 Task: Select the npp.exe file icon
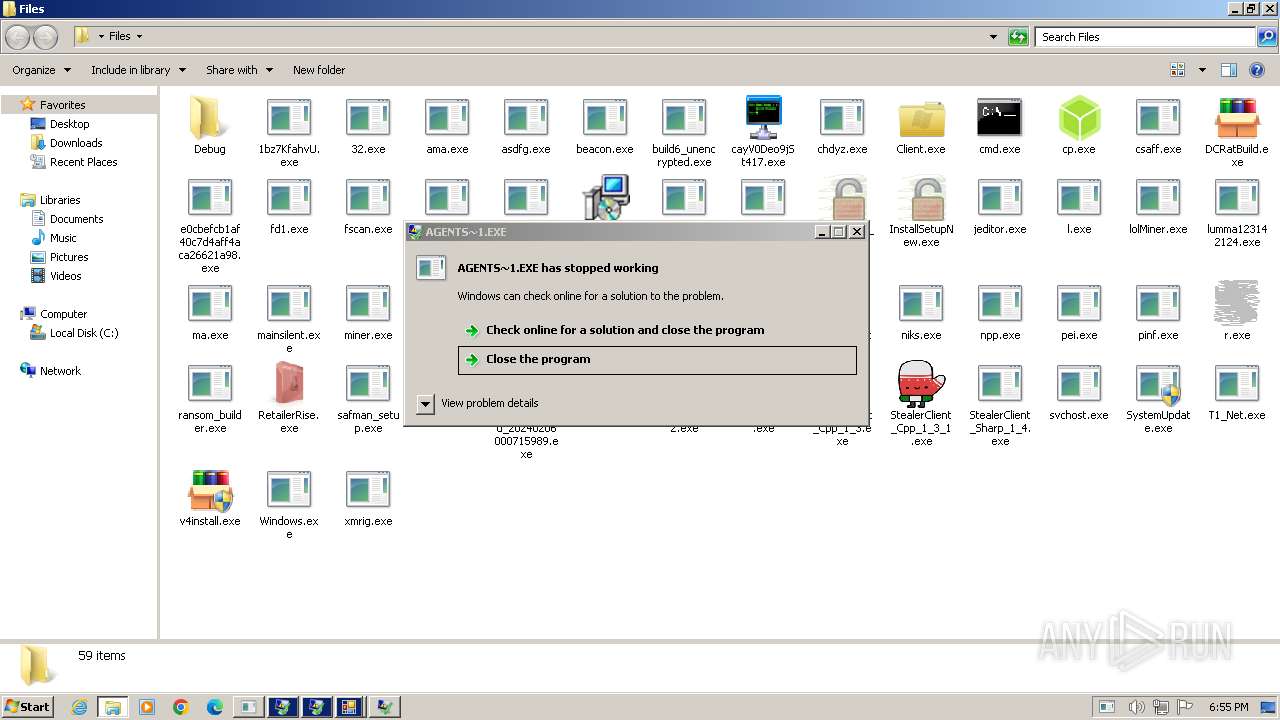[x=999, y=304]
